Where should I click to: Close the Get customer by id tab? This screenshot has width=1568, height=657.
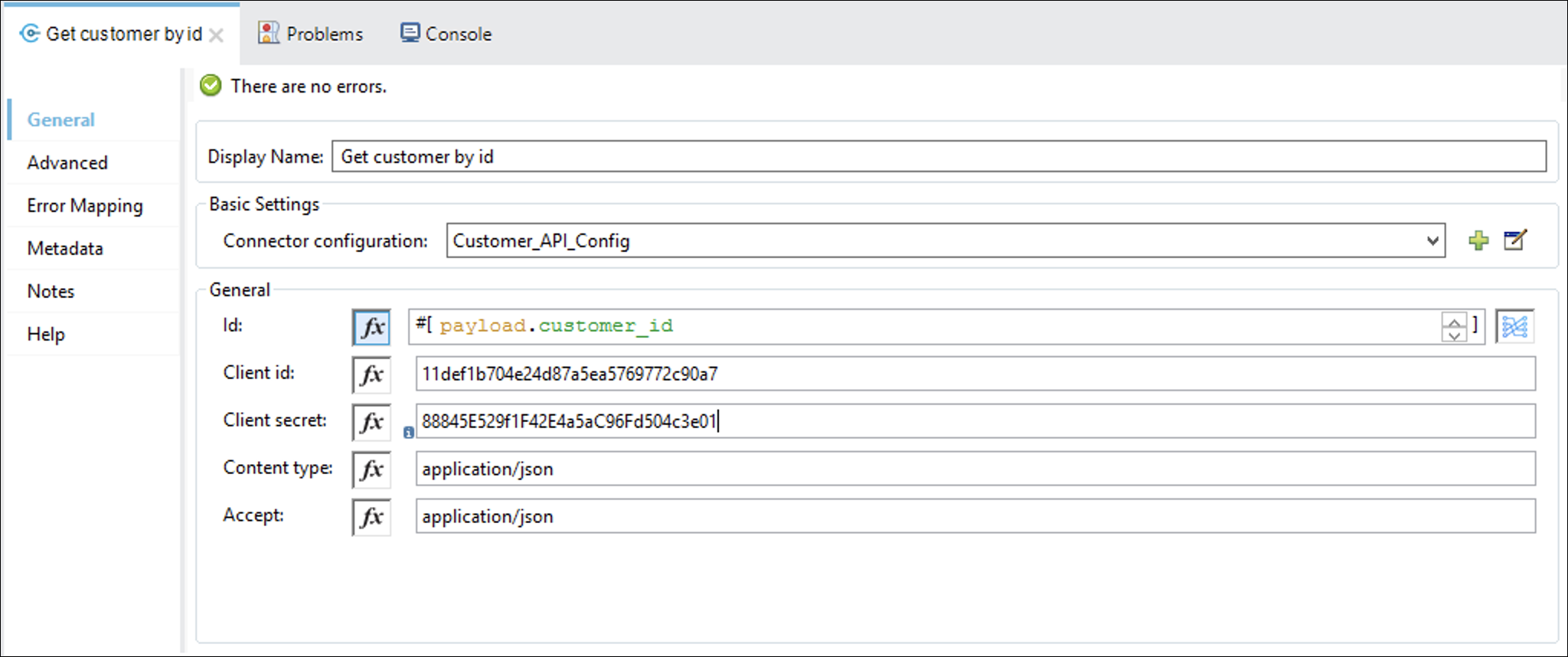(x=217, y=35)
